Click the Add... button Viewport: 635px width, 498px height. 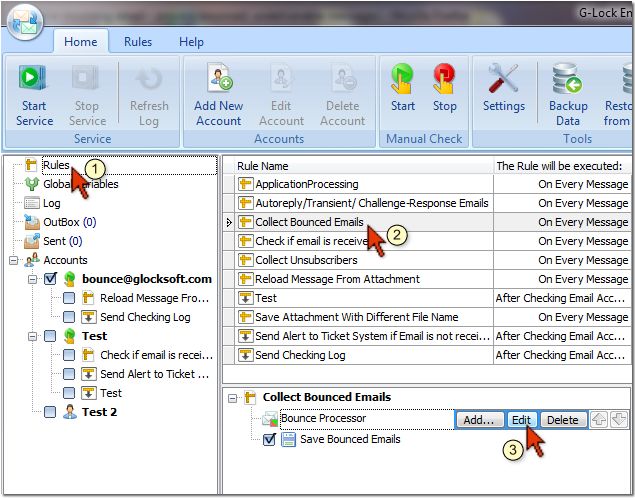pos(479,420)
